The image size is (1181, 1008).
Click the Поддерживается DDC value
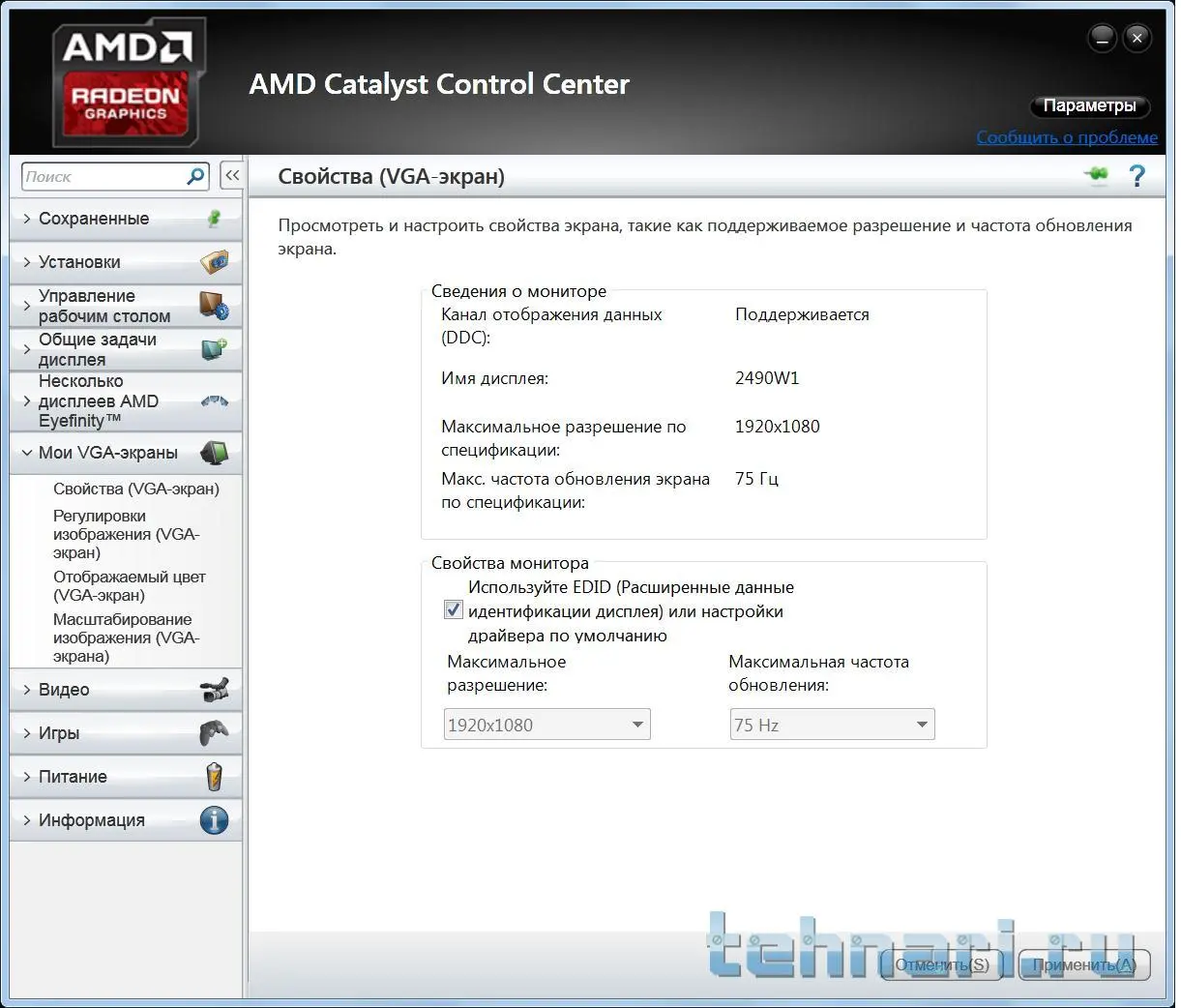[802, 314]
